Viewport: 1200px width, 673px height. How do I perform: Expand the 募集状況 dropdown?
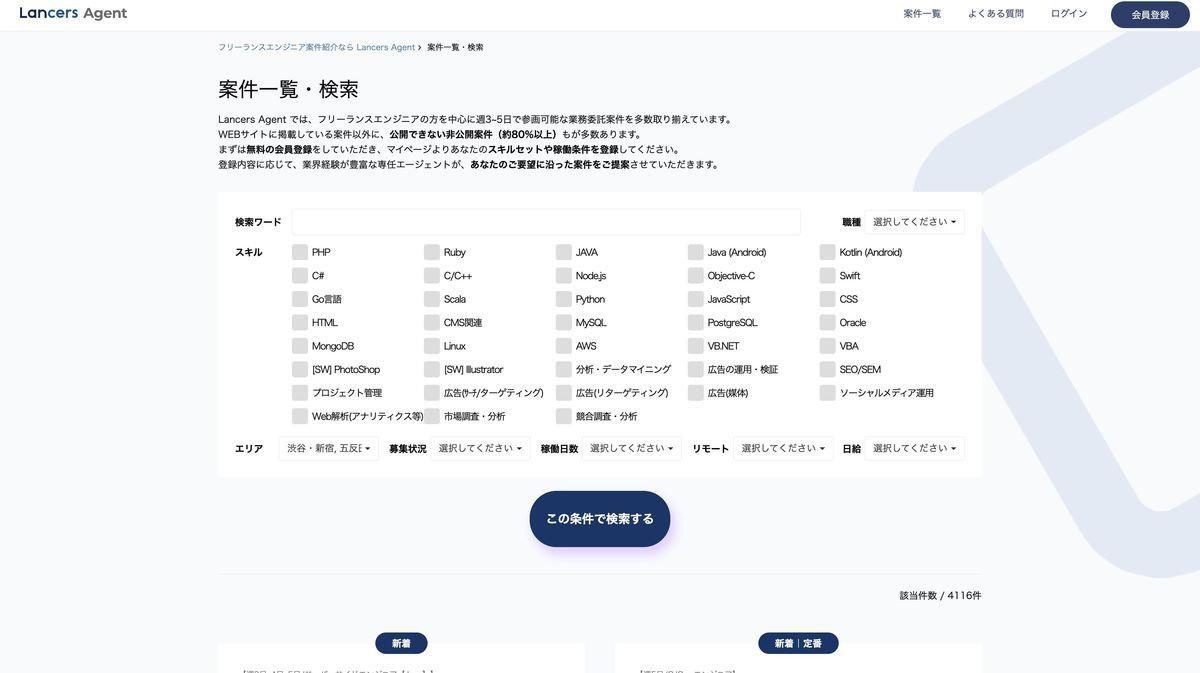point(480,449)
